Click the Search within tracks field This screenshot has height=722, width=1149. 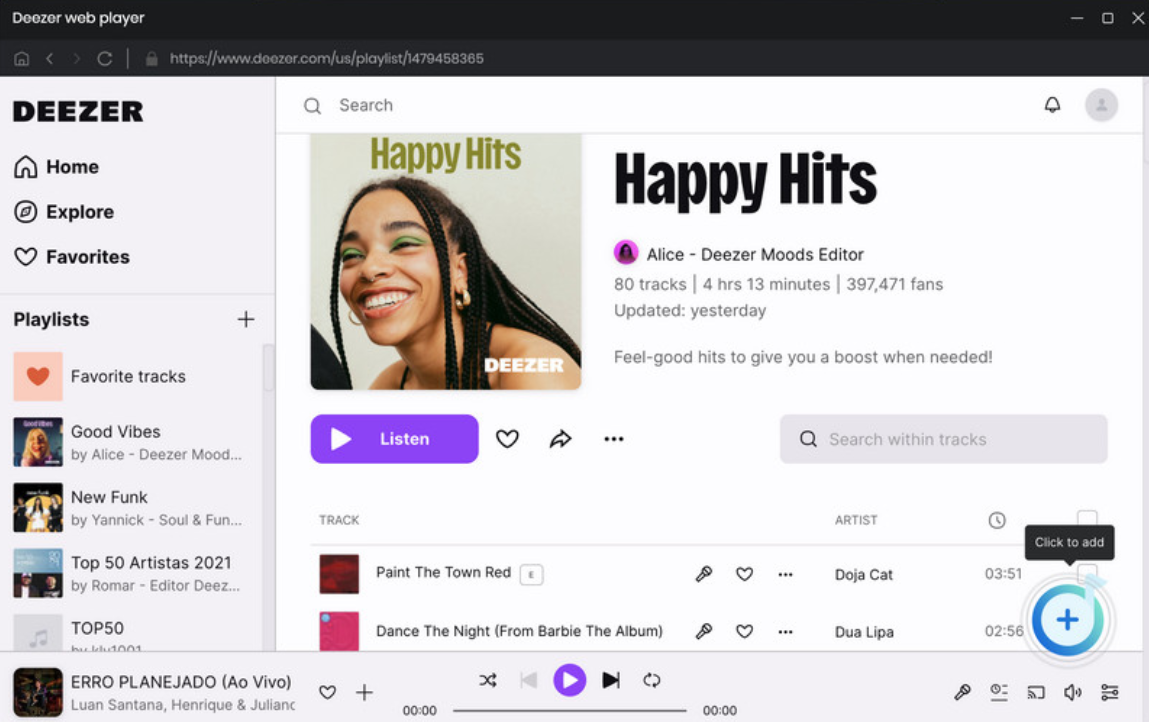click(x=943, y=439)
